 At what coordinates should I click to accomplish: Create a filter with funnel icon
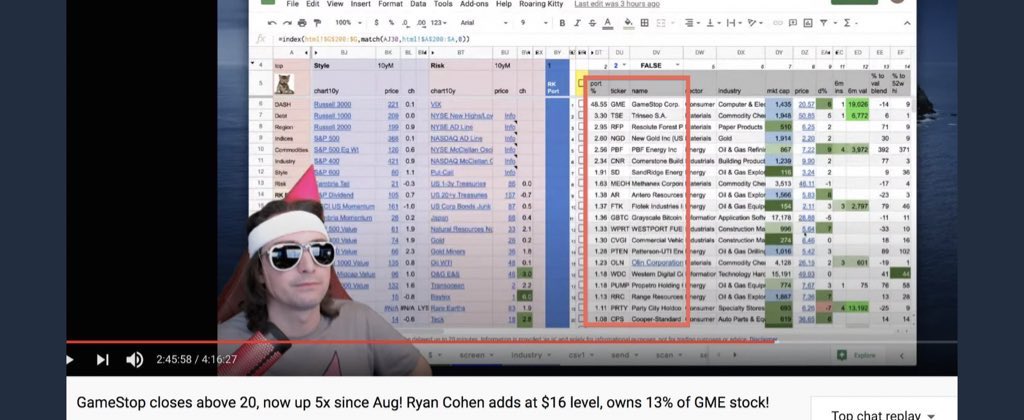tap(825, 23)
